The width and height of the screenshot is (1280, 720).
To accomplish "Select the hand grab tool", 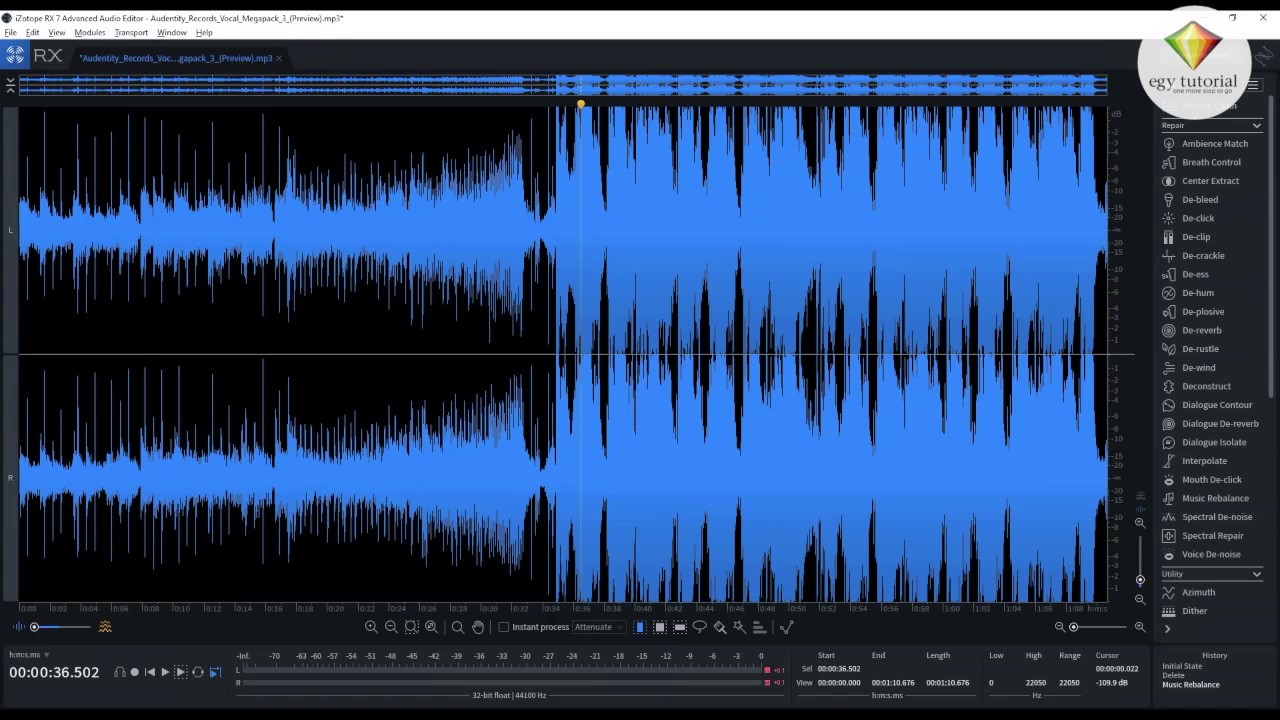I will 478,627.
